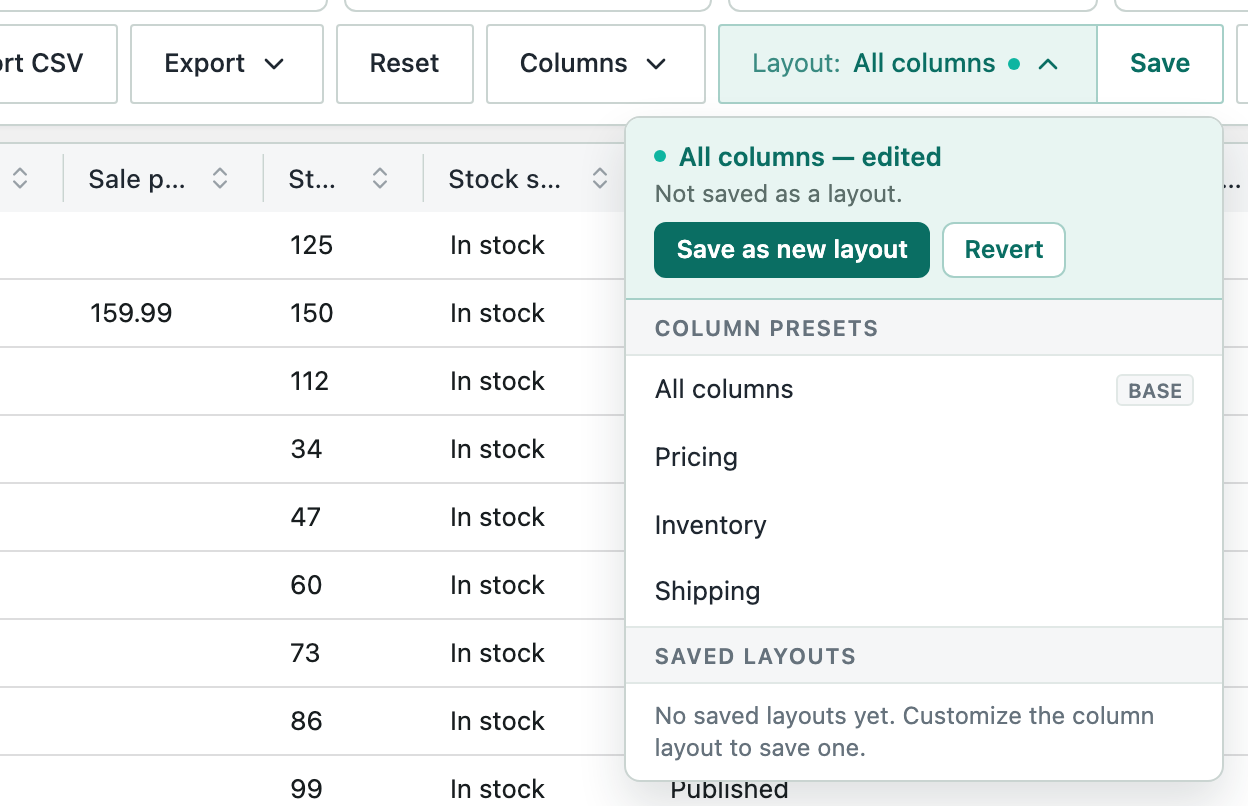Select the sale price cell 159.99
Image resolution: width=1248 pixels, height=806 pixels.
[131, 314]
